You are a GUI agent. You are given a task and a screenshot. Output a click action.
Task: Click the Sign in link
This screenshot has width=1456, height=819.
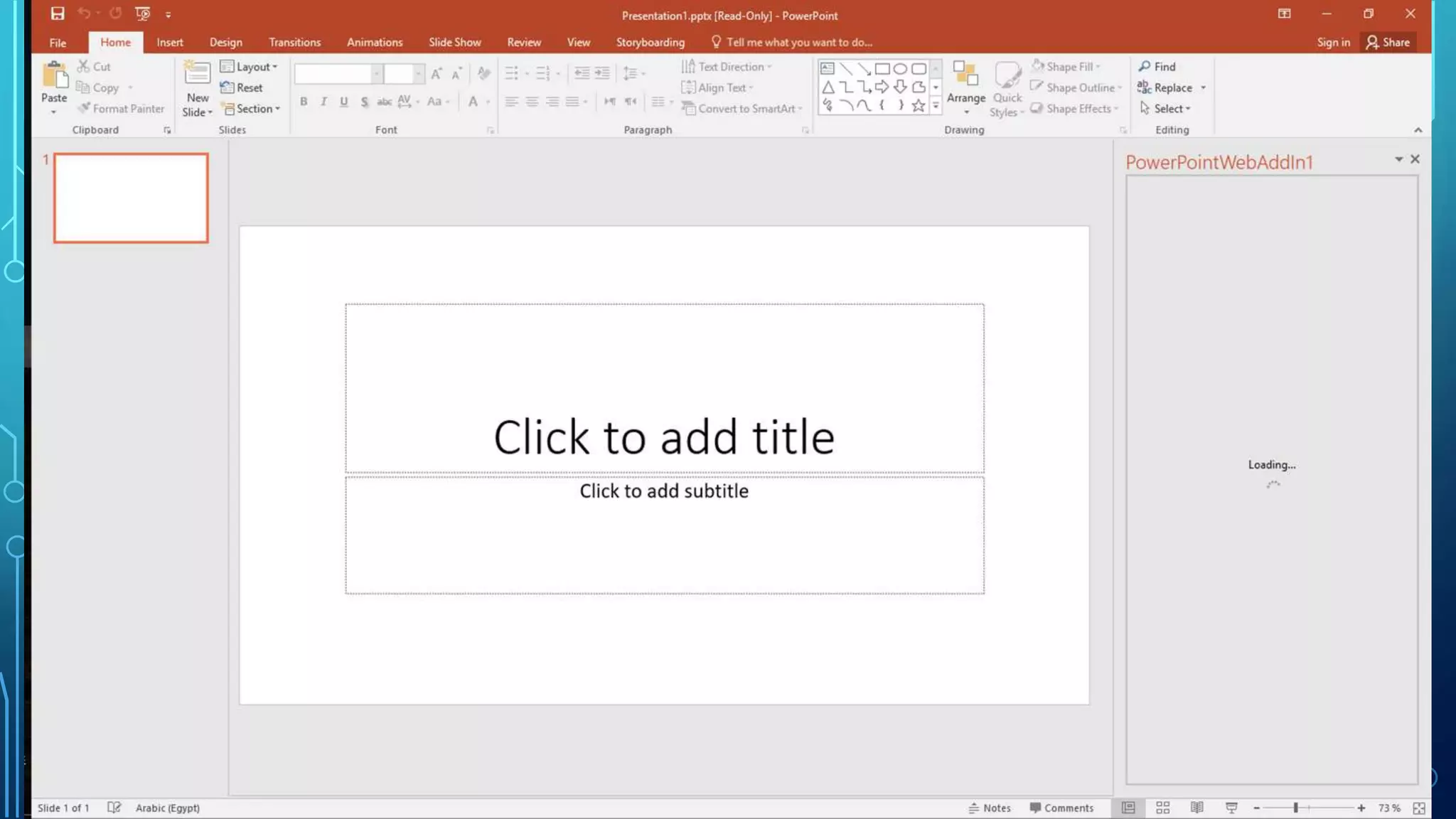(1333, 42)
